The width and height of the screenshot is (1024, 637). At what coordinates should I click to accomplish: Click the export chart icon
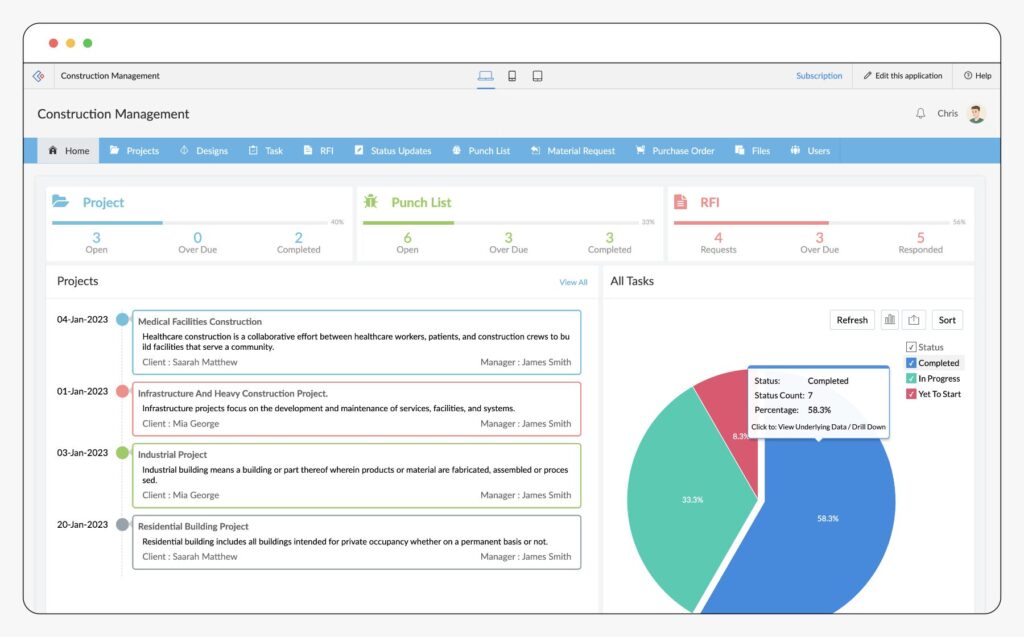click(914, 320)
